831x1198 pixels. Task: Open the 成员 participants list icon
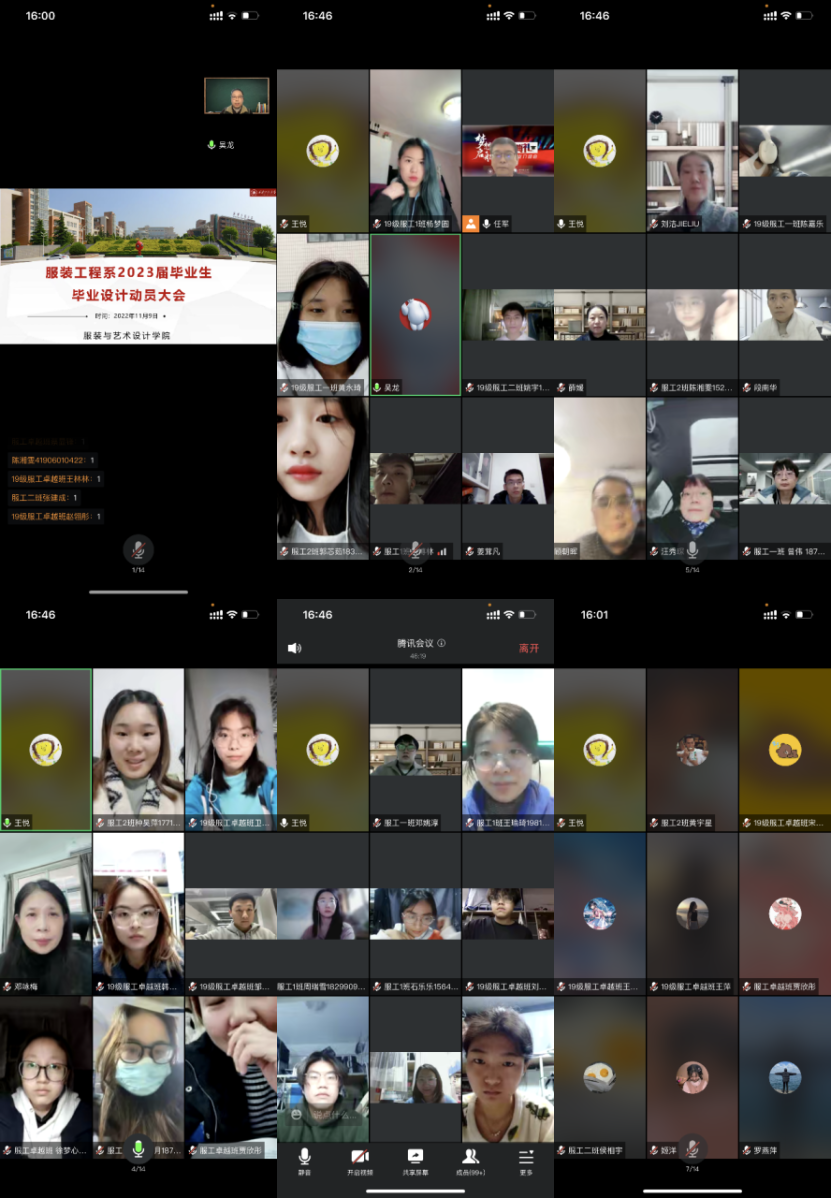470,1158
